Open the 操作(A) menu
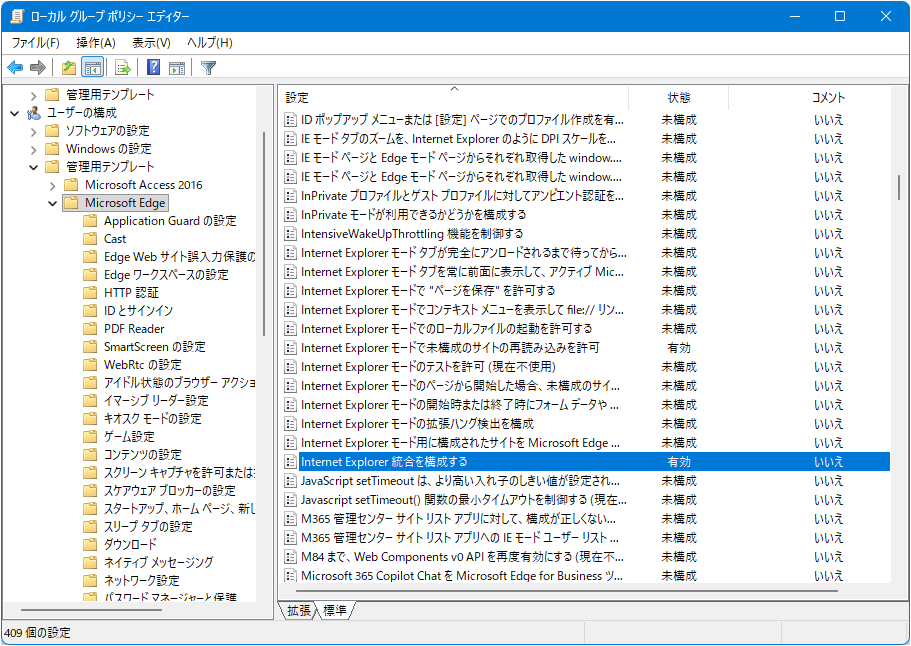 pyautogui.click(x=96, y=42)
